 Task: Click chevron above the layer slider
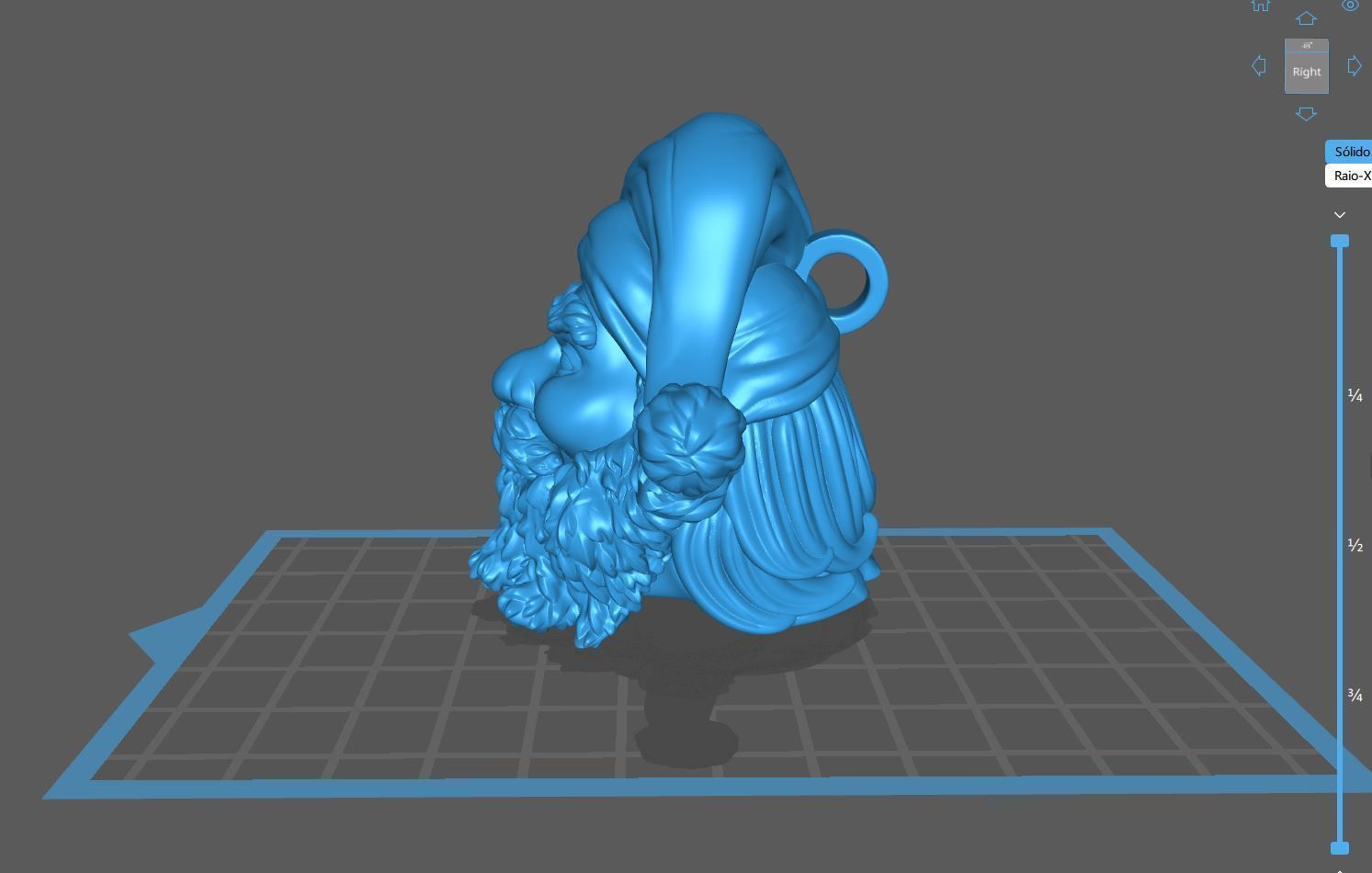click(1340, 215)
